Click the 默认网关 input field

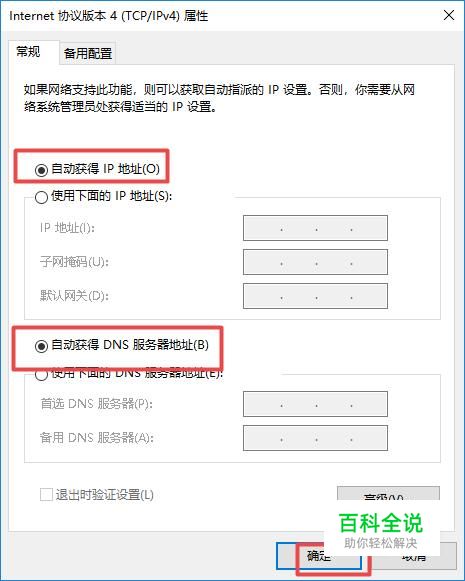point(315,296)
